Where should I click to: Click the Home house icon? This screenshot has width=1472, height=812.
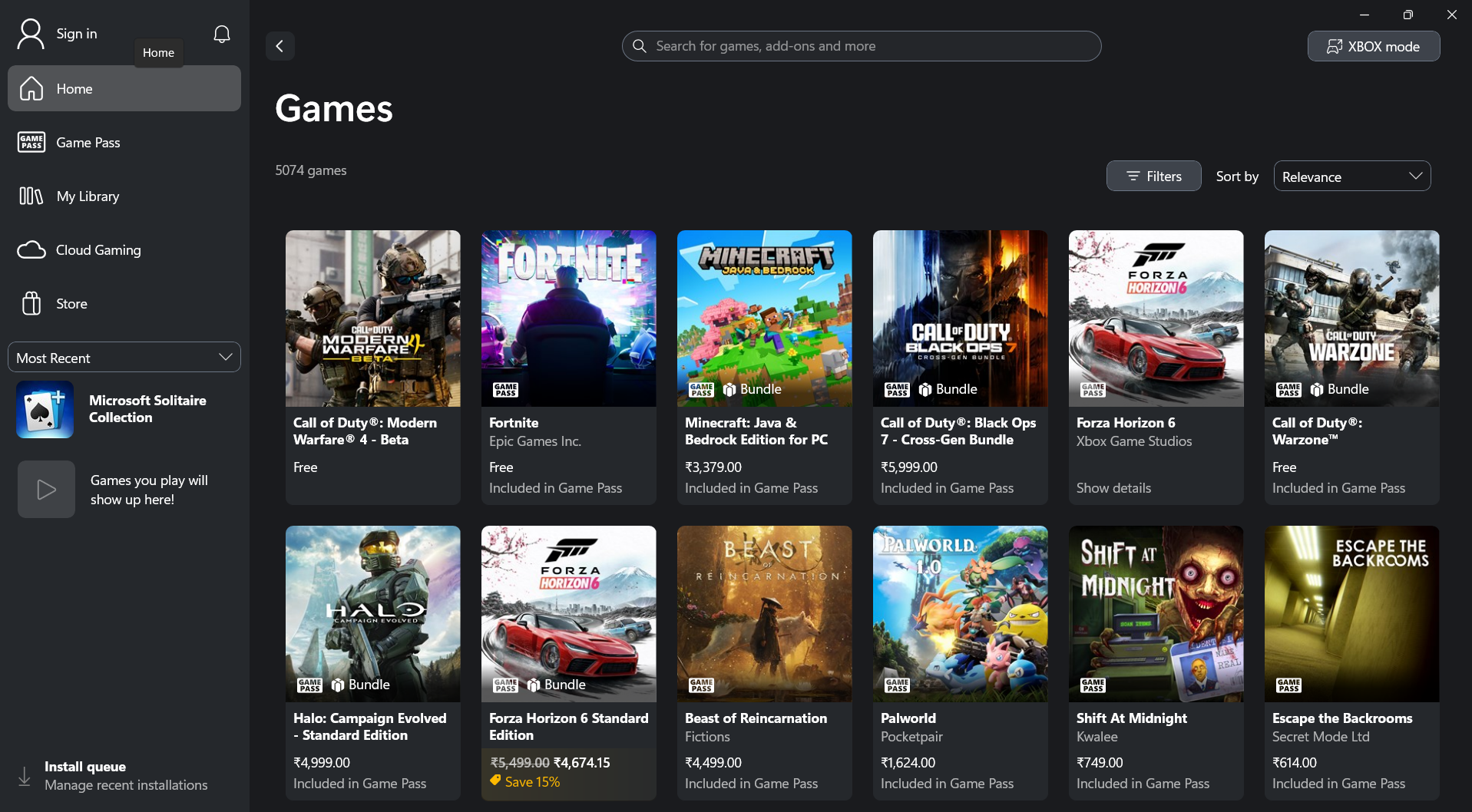pos(31,88)
